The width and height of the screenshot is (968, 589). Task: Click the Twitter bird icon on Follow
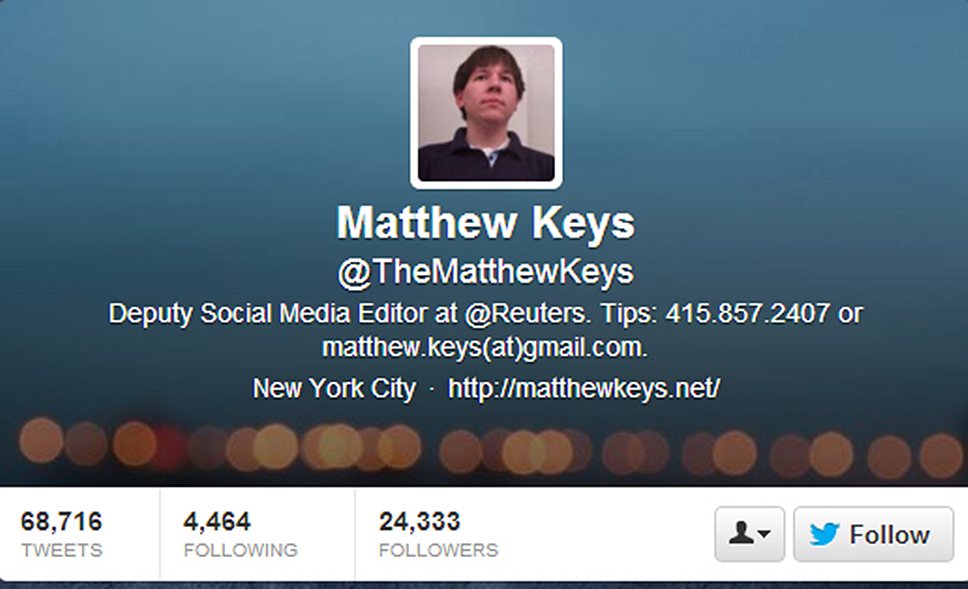(824, 534)
